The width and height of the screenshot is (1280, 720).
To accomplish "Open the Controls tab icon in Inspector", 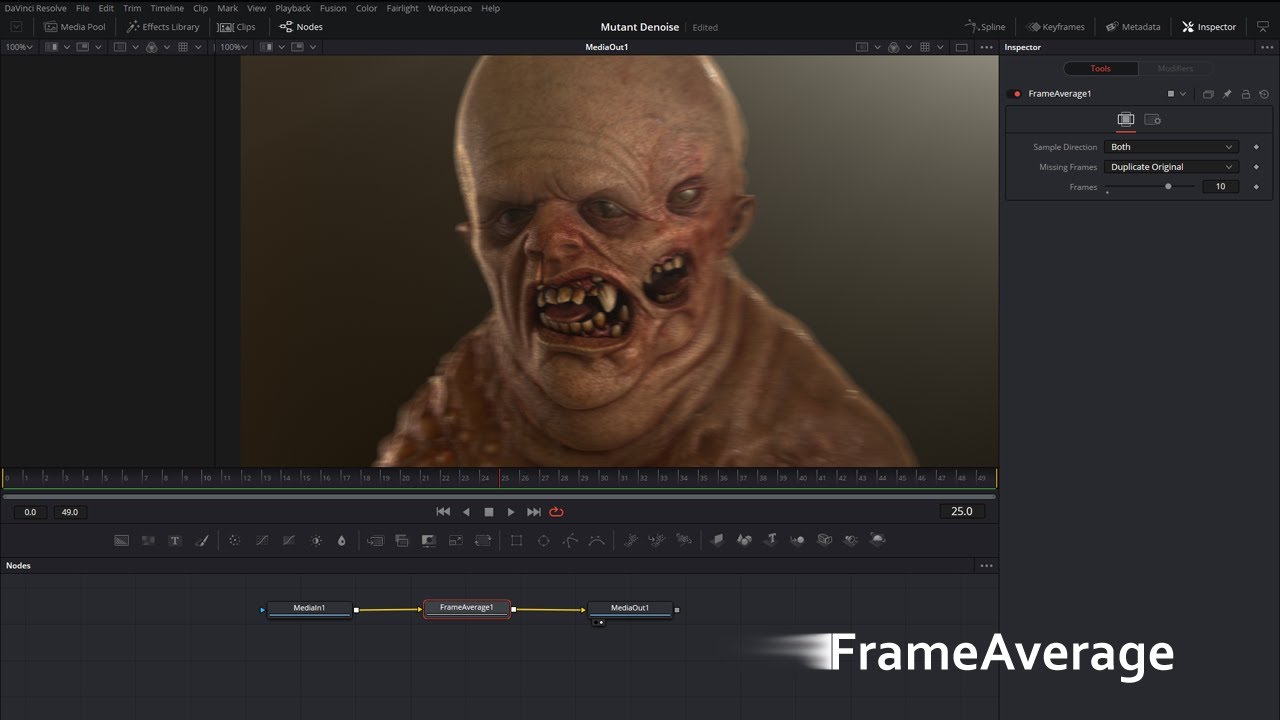I will [x=1126, y=119].
